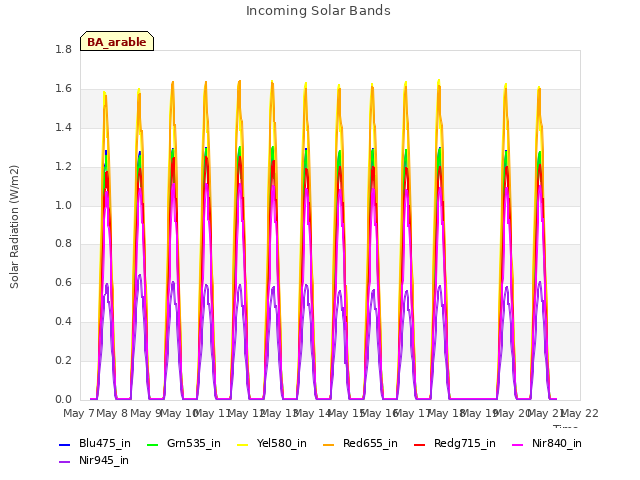Click the magenta Nir840_in color swatch

click(518, 444)
